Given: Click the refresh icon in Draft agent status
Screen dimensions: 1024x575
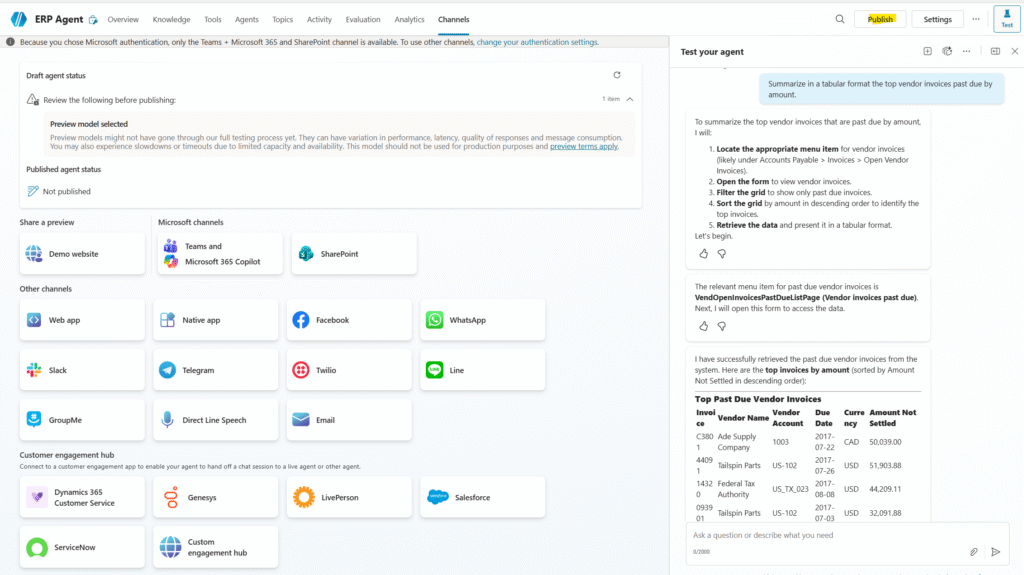Looking at the screenshot, I should coord(617,75).
